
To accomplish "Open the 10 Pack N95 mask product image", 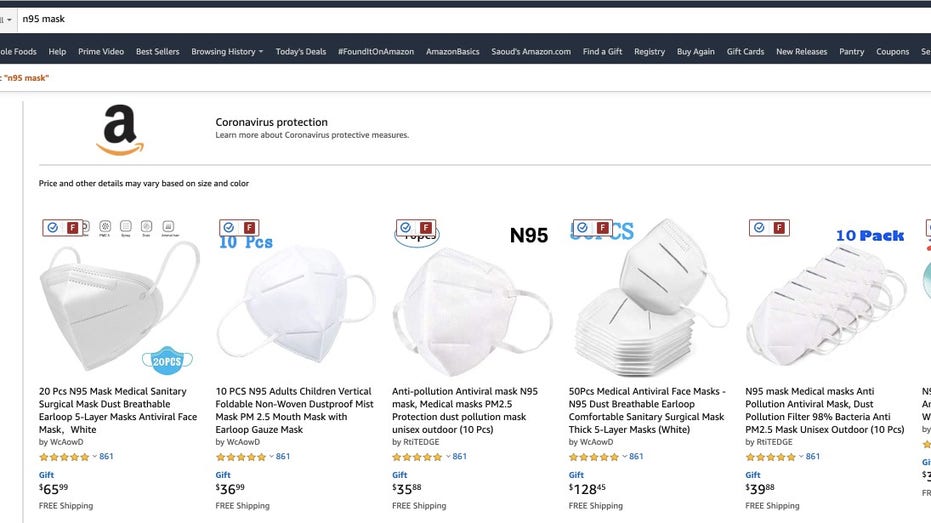I will [825, 300].
